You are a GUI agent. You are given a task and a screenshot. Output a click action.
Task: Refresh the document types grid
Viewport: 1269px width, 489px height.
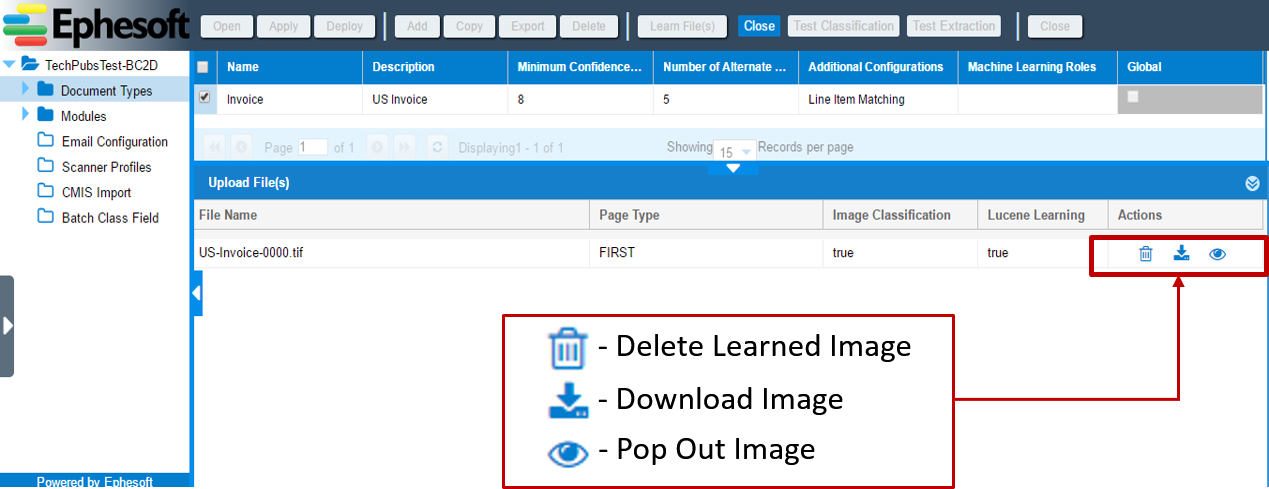(437, 147)
